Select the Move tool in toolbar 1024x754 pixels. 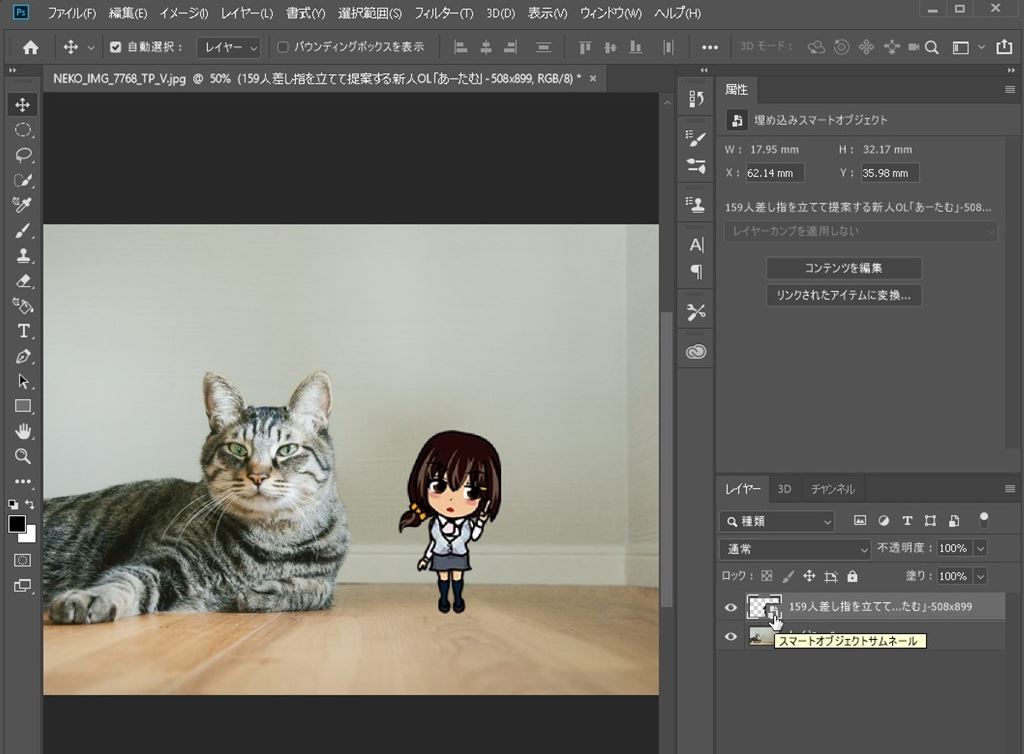(24, 105)
